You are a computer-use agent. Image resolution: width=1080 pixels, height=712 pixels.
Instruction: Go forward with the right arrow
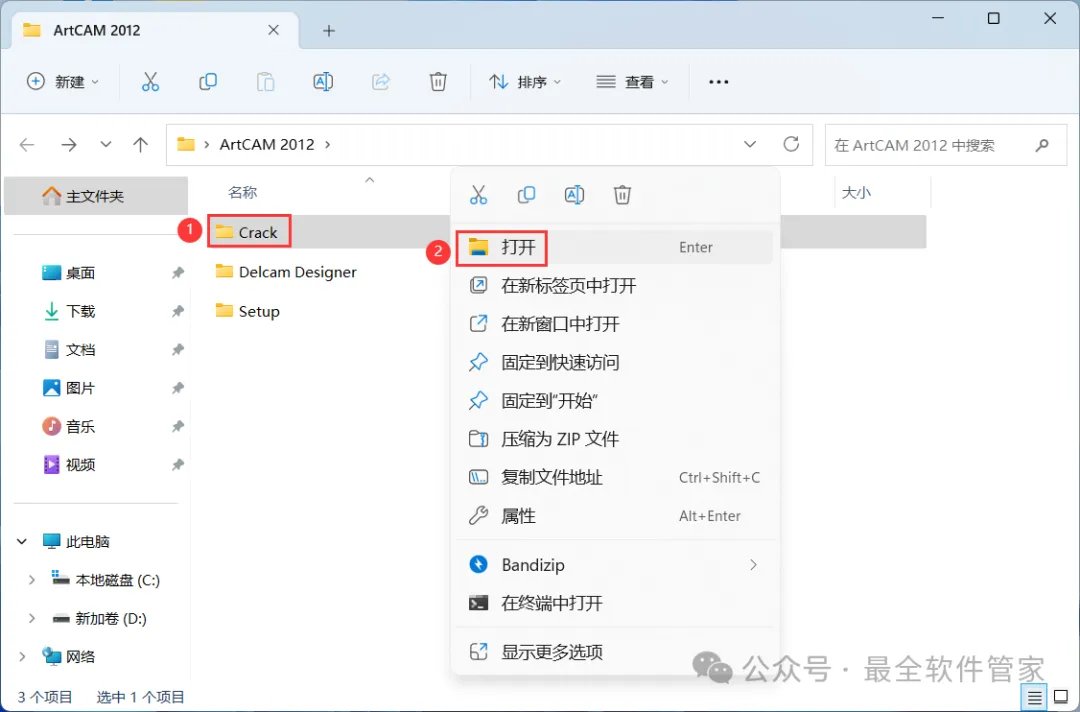[69, 145]
